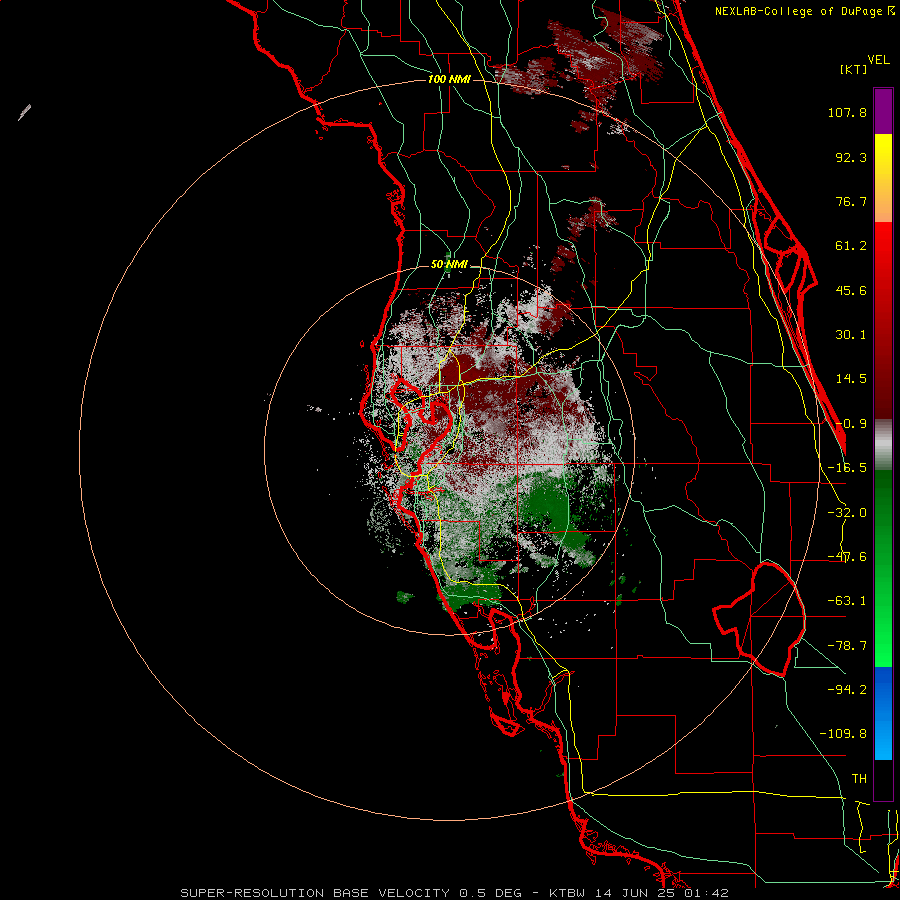Select the -63.1 scale value
Image resolution: width=900 pixels, height=900 pixels.
(x=847, y=601)
